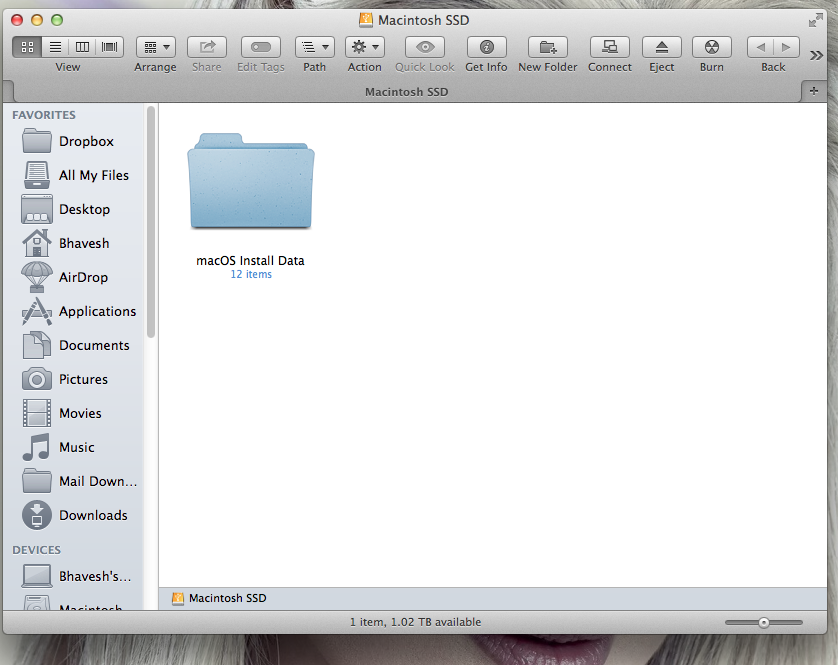Open the Arrange dropdown
838x665 pixels.
(x=156, y=47)
